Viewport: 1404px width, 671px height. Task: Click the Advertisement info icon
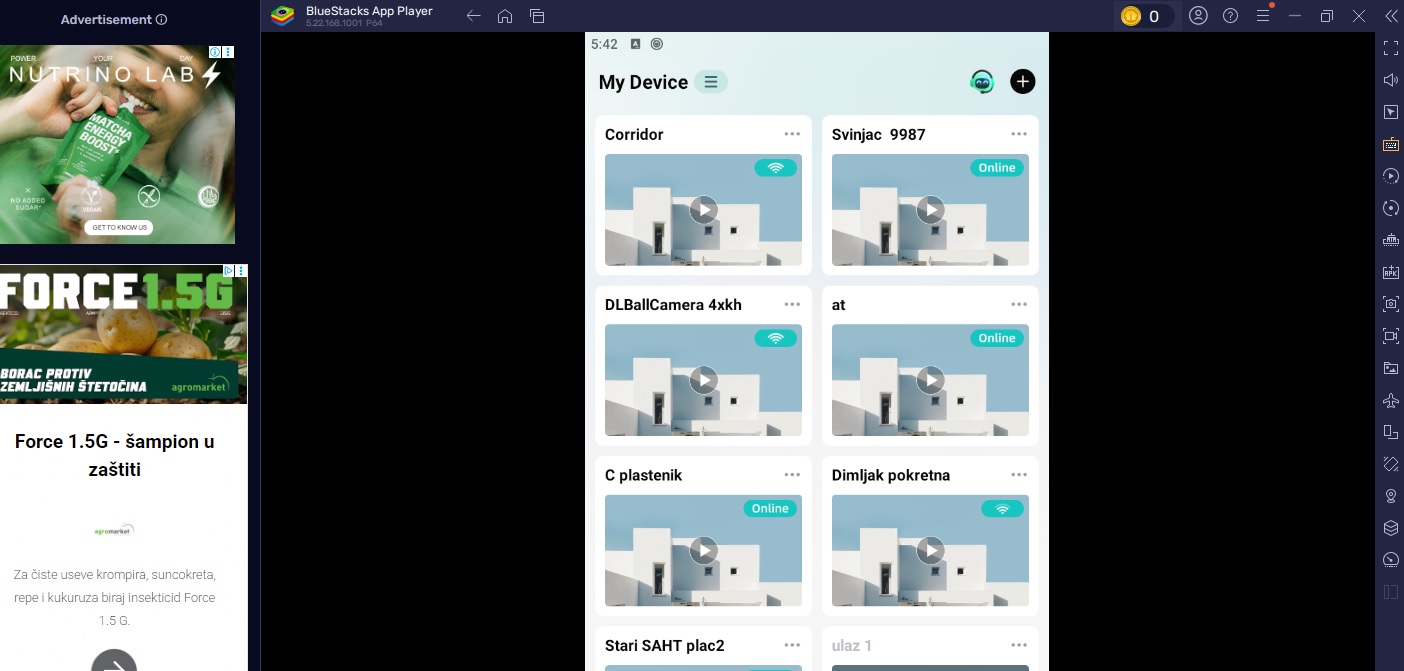[x=162, y=19]
